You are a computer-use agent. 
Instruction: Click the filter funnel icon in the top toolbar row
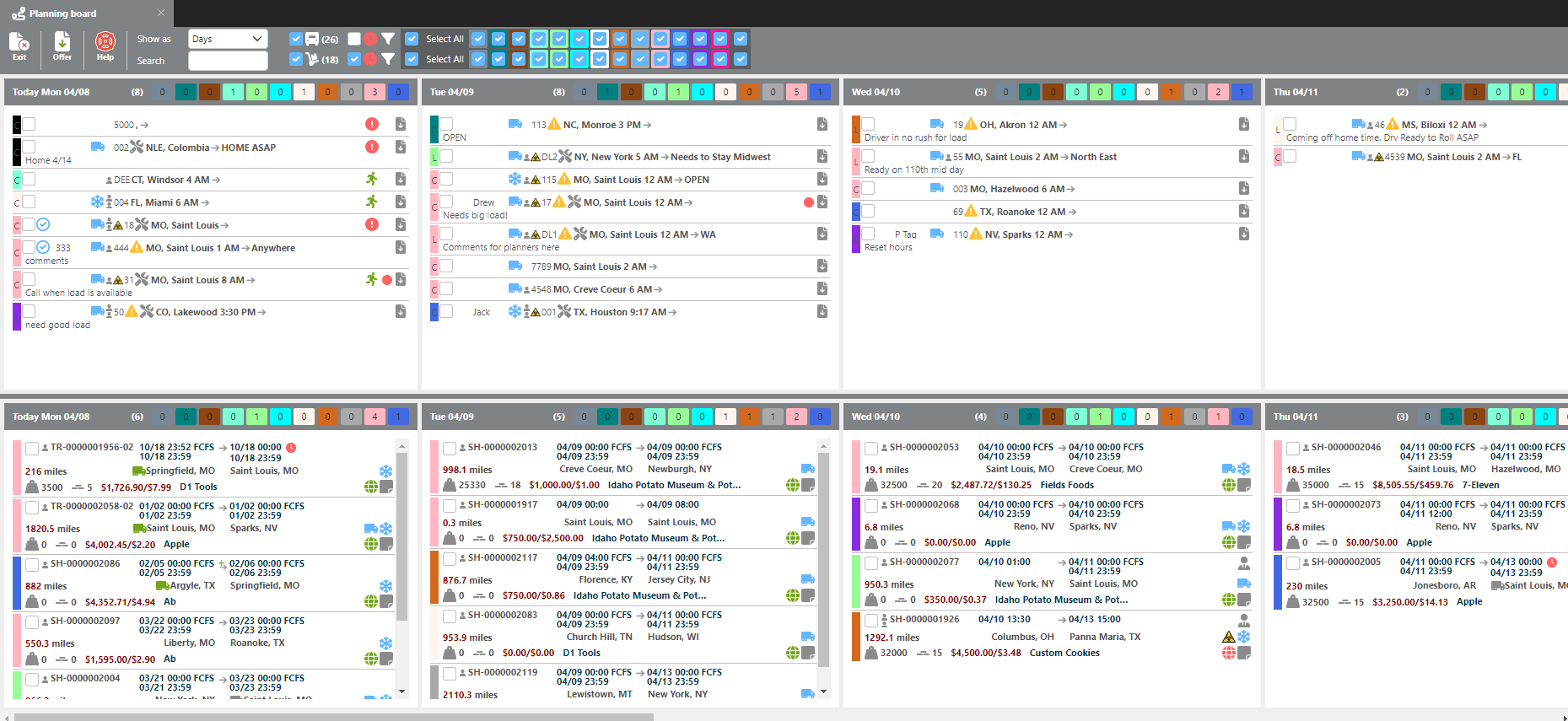pos(388,39)
